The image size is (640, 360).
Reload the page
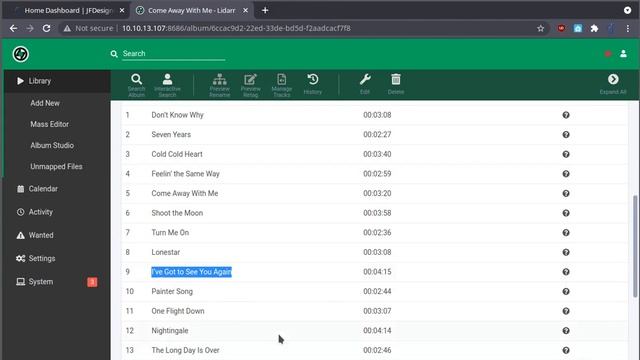click(46, 28)
